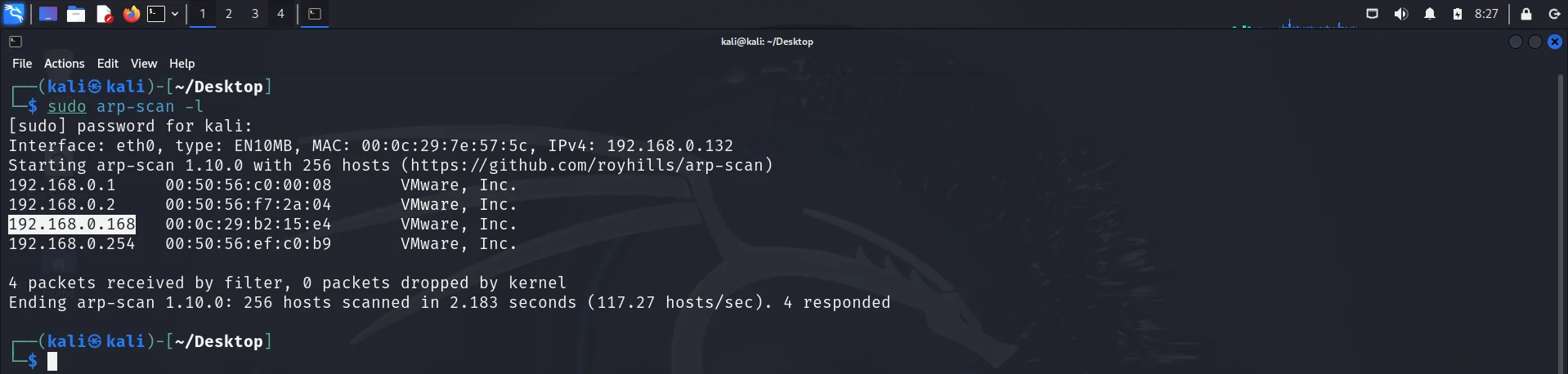Expand the terminal launcher dropdown arrow
This screenshot has width=1568, height=374.
(x=175, y=14)
